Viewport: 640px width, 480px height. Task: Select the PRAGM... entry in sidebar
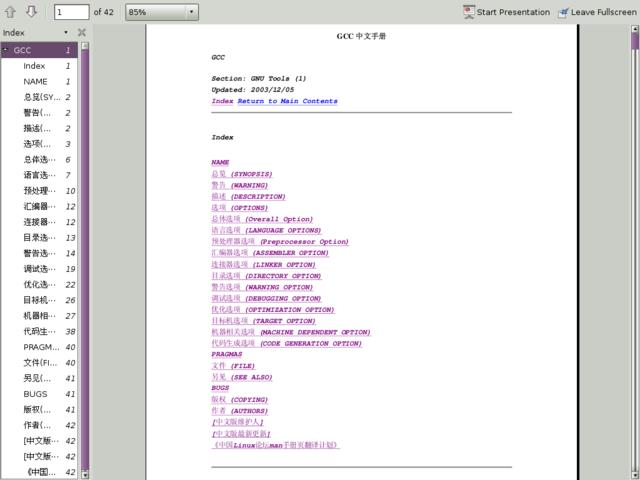[x=39, y=347]
